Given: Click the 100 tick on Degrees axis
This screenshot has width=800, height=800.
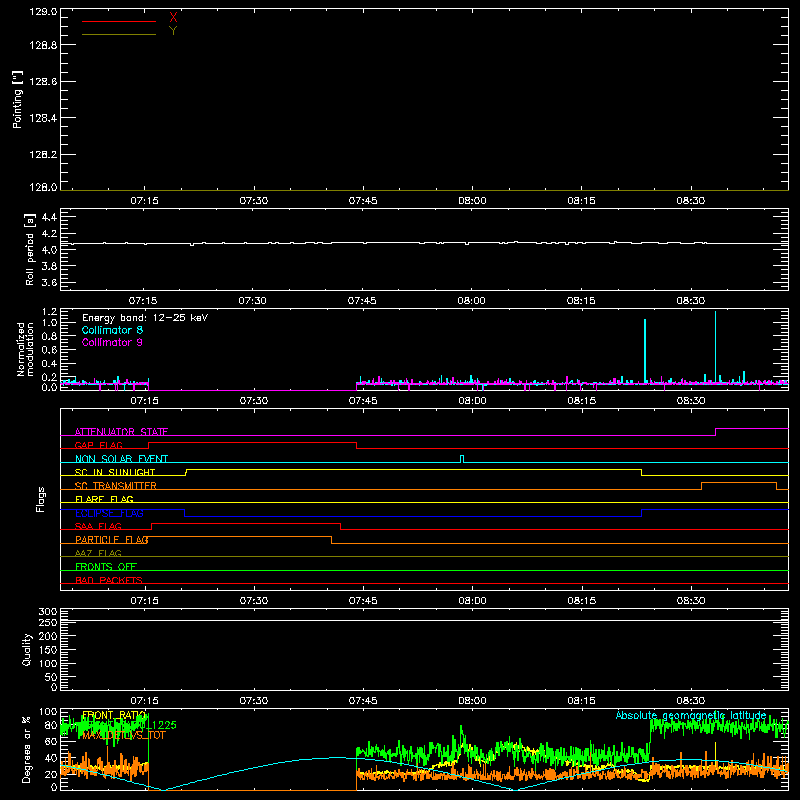Looking at the screenshot, I should click(x=47, y=712).
